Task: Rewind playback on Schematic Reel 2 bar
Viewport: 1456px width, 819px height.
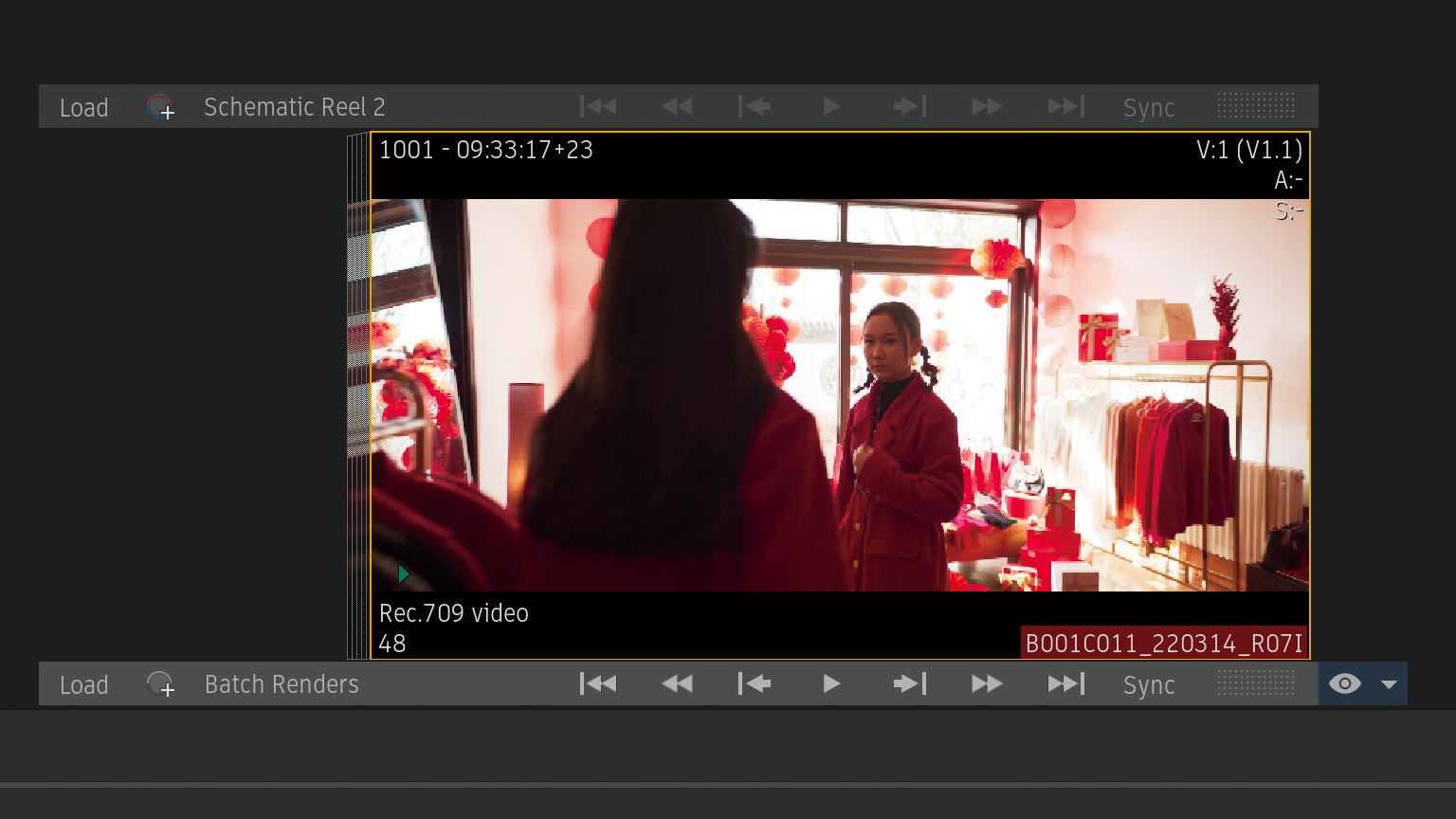Action: [x=677, y=106]
